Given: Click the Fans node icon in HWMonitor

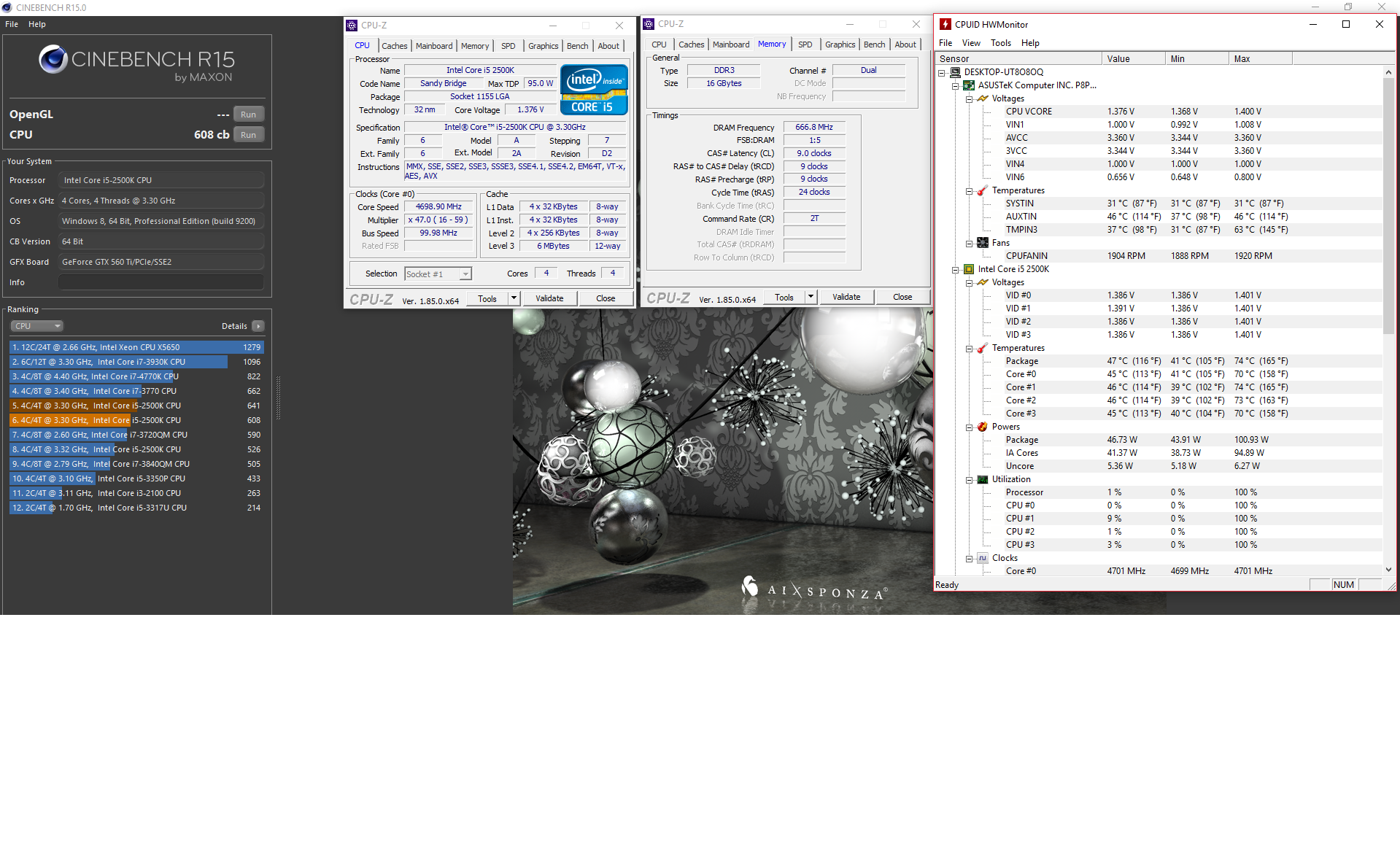Looking at the screenshot, I should (x=983, y=243).
